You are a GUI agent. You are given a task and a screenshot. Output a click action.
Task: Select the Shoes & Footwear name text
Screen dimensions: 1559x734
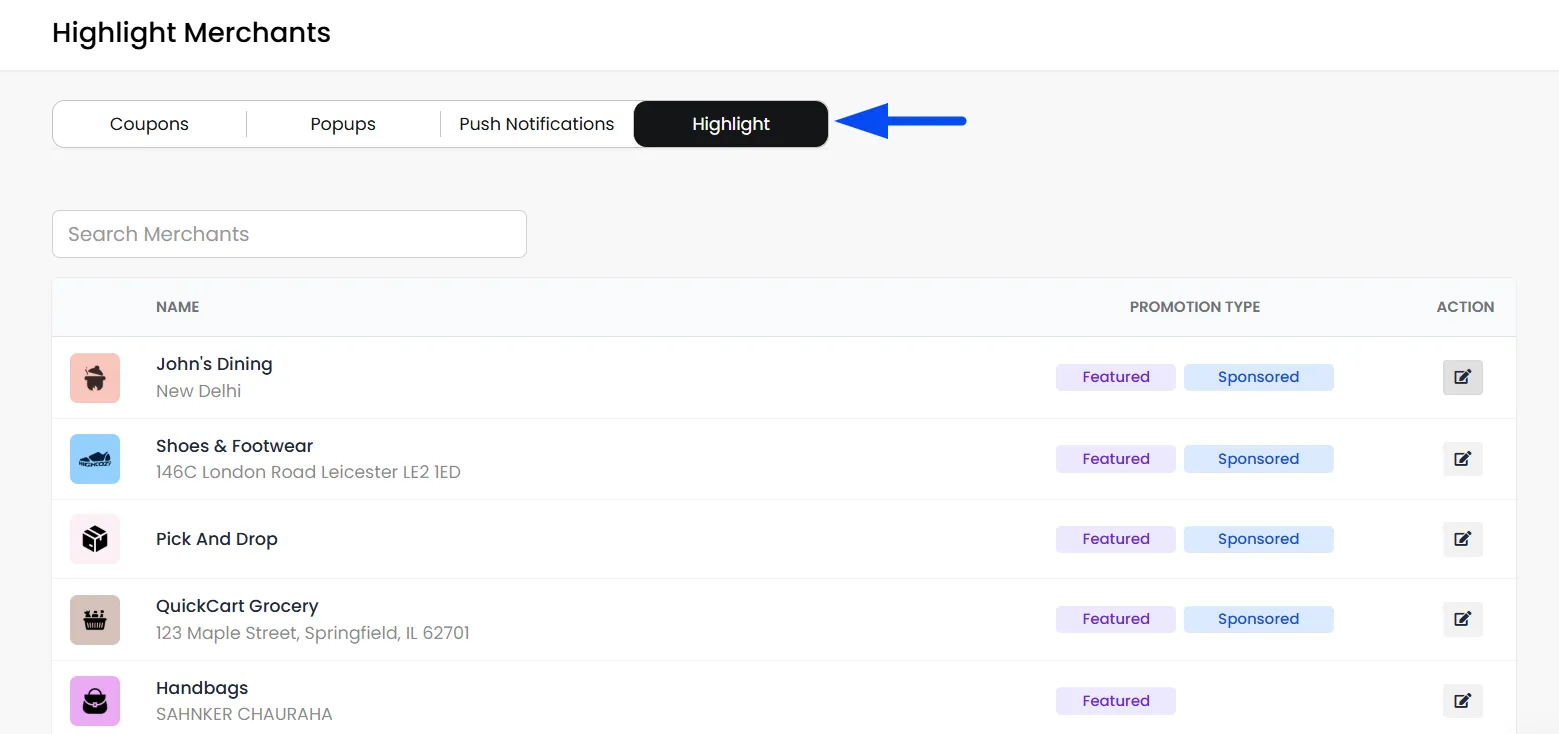pyautogui.click(x=235, y=446)
